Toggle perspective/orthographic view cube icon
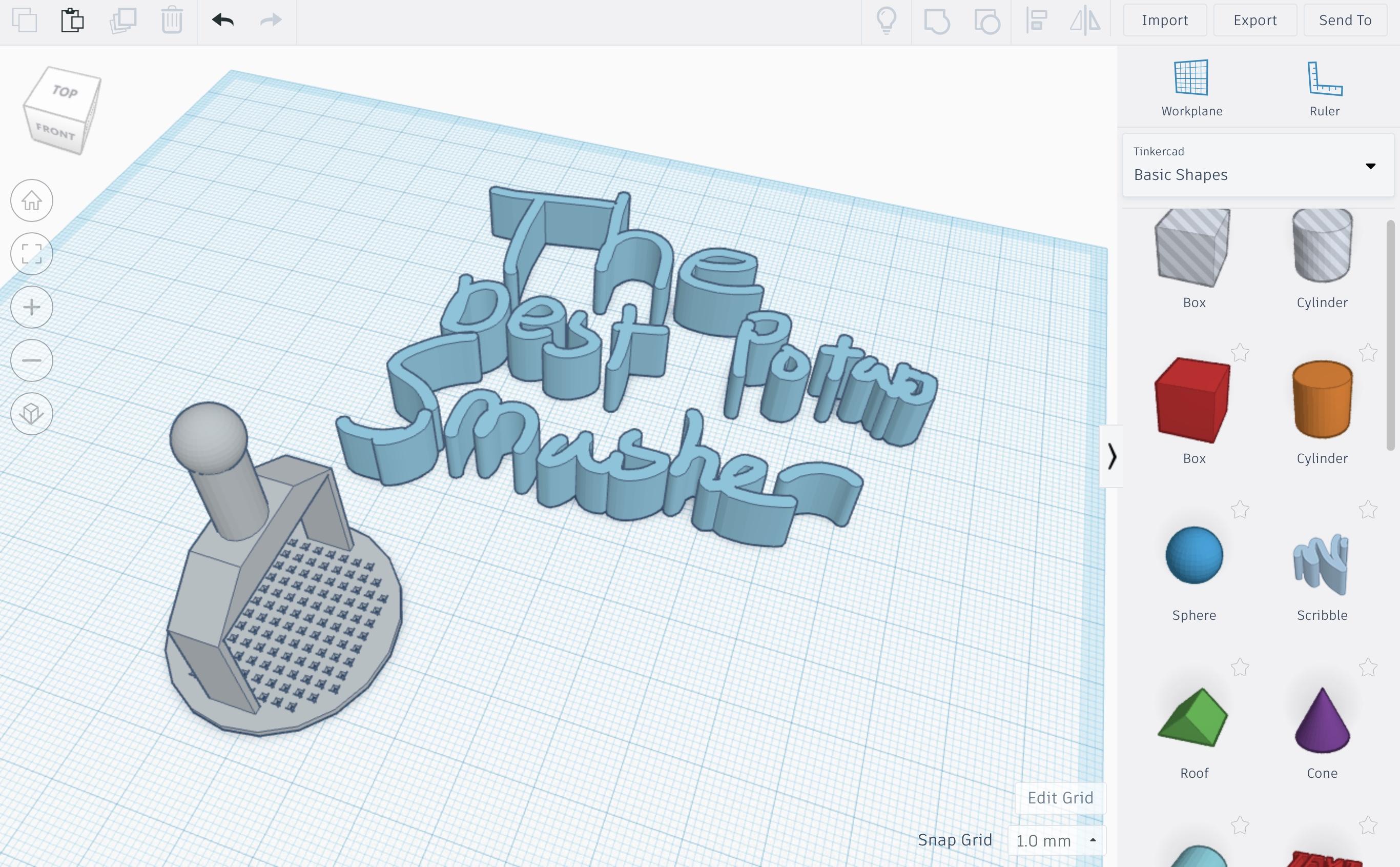 [x=32, y=413]
